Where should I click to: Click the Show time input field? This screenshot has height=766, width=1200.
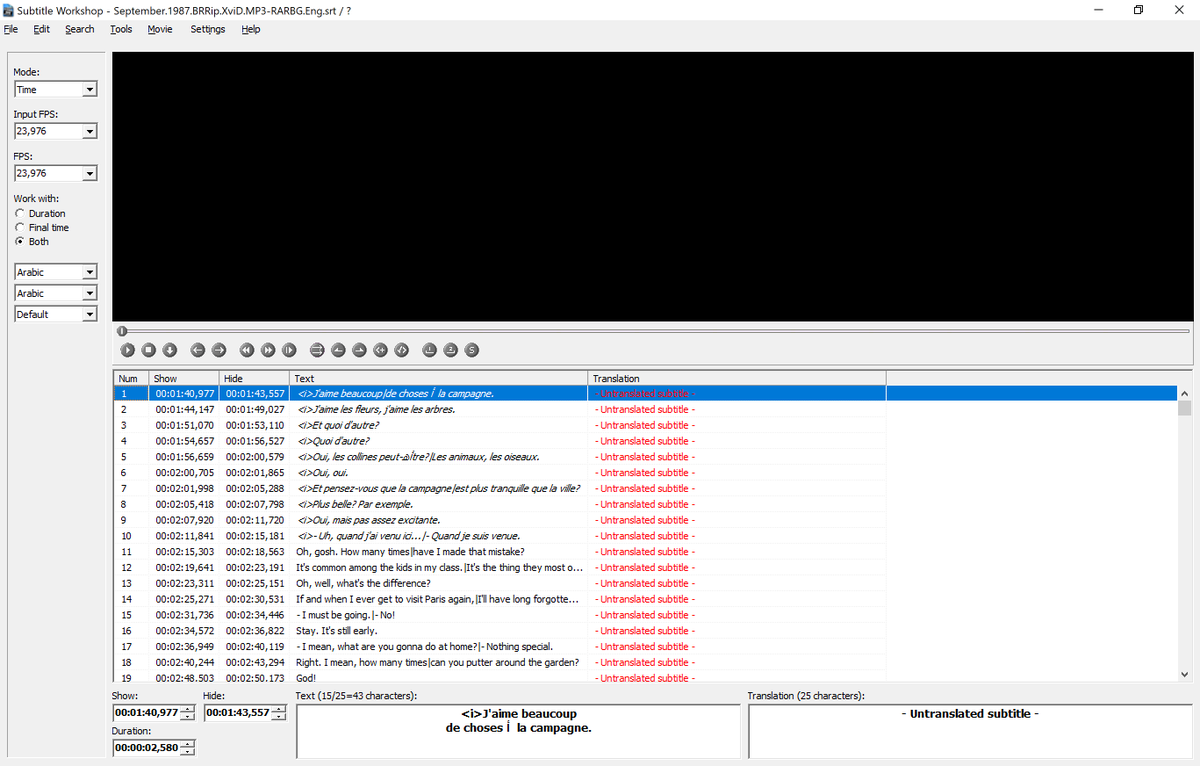(146, 713)
